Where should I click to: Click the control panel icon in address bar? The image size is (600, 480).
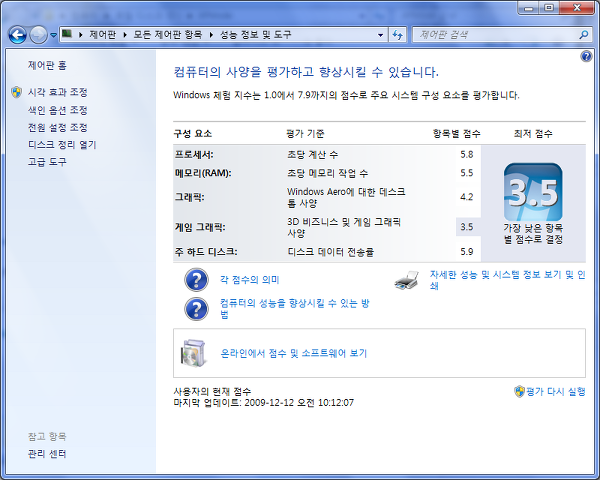pyautogui.click(x=67, y=34)
